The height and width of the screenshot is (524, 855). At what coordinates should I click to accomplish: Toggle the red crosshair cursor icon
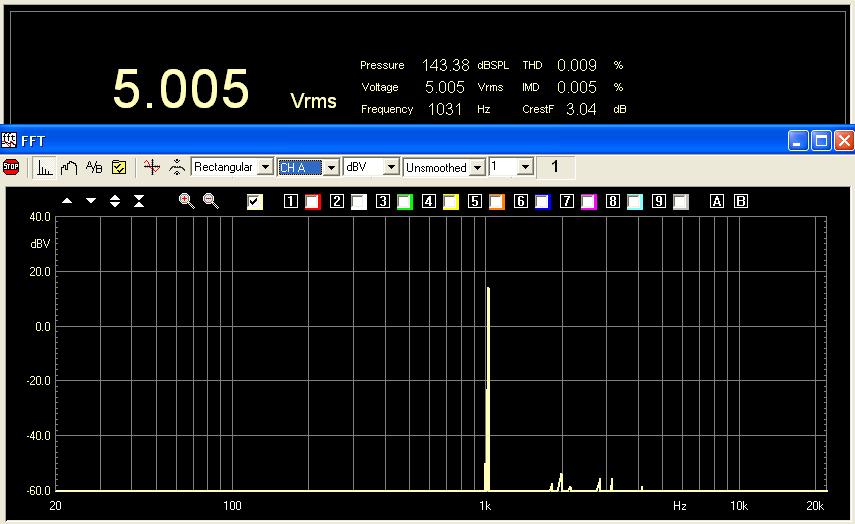click(152, 168)
